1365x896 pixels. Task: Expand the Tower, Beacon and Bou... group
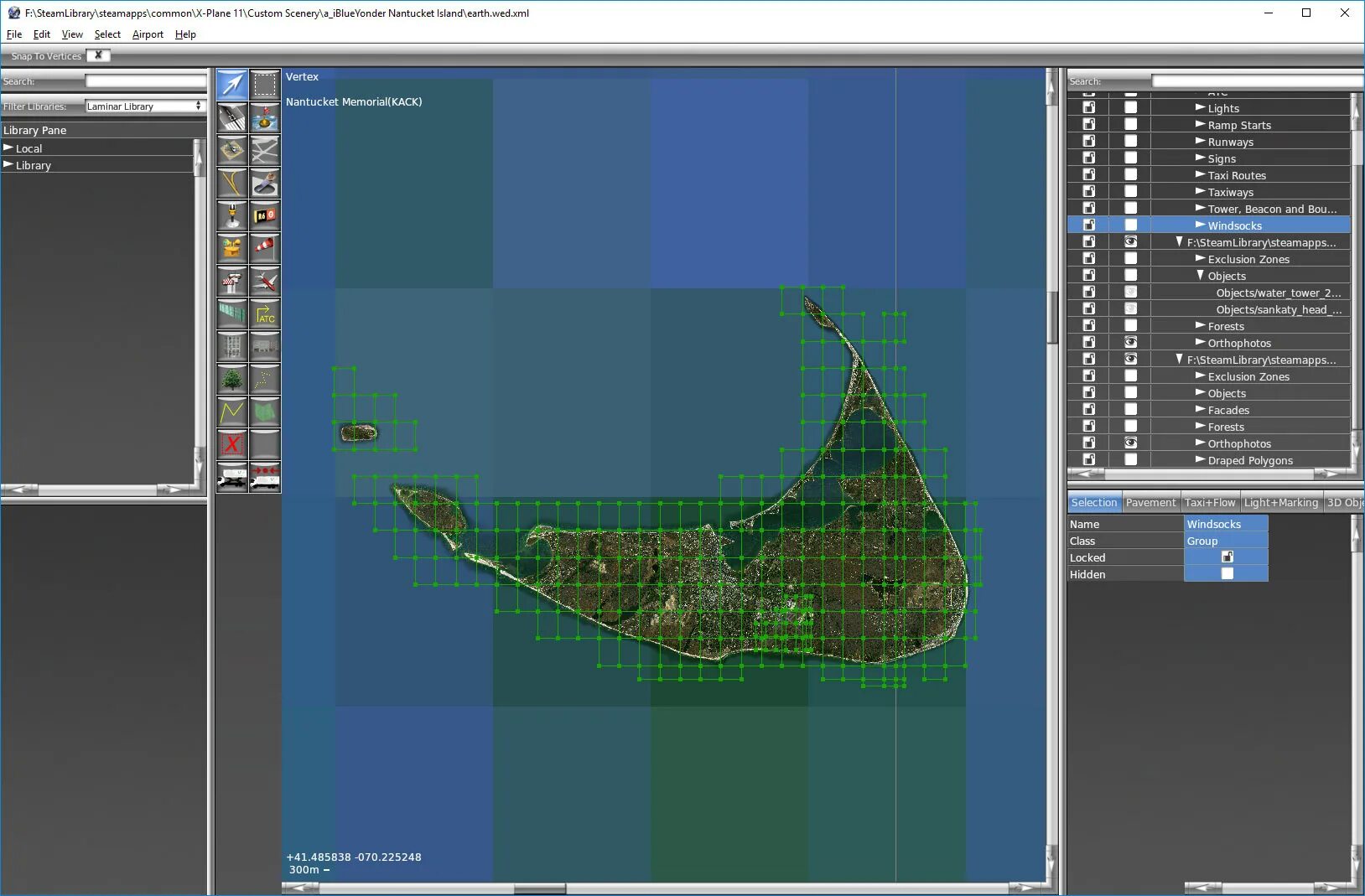click(1200, 208)
